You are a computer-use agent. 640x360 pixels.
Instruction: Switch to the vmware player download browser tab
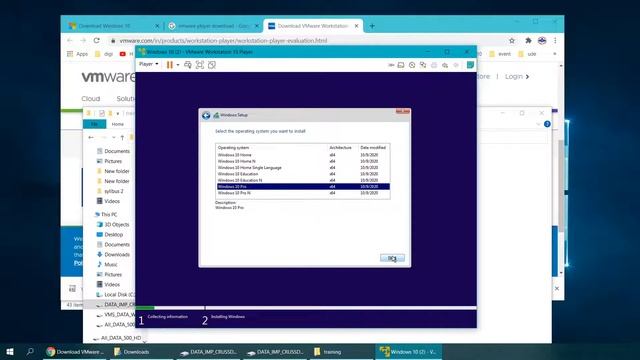point(213,26)
